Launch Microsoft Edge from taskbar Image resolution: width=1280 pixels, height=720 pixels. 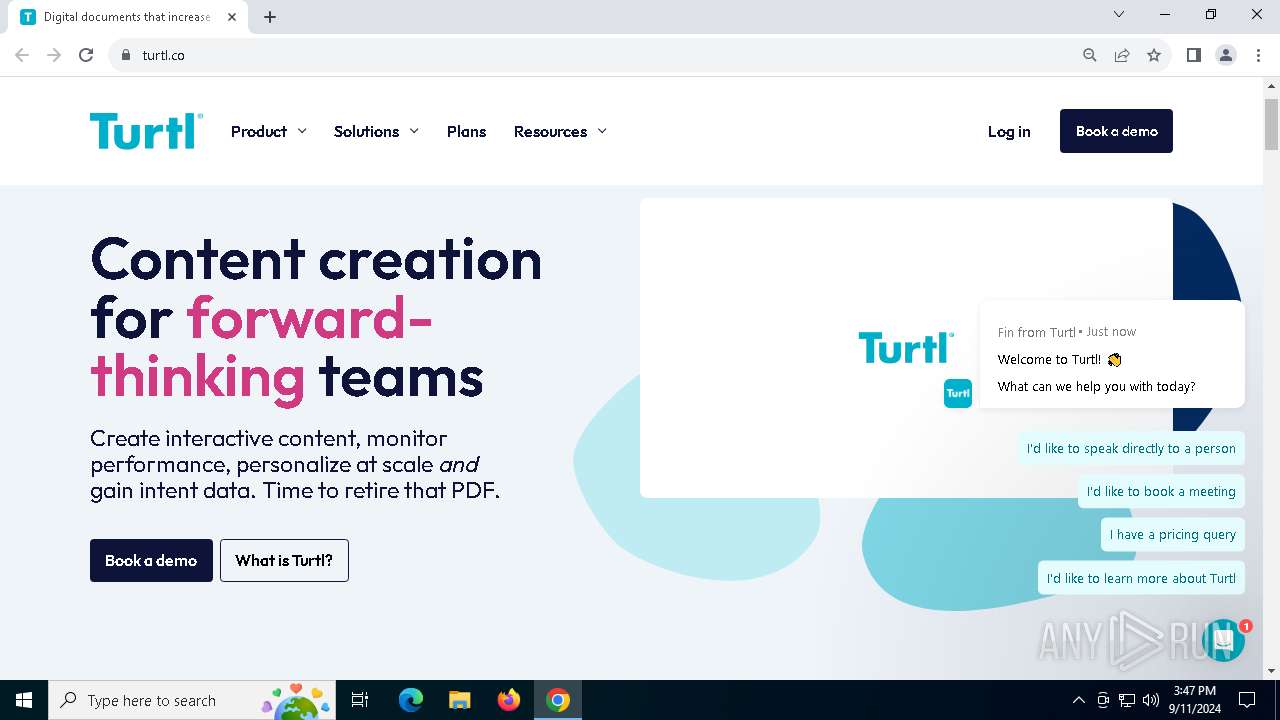click(411, 700)
